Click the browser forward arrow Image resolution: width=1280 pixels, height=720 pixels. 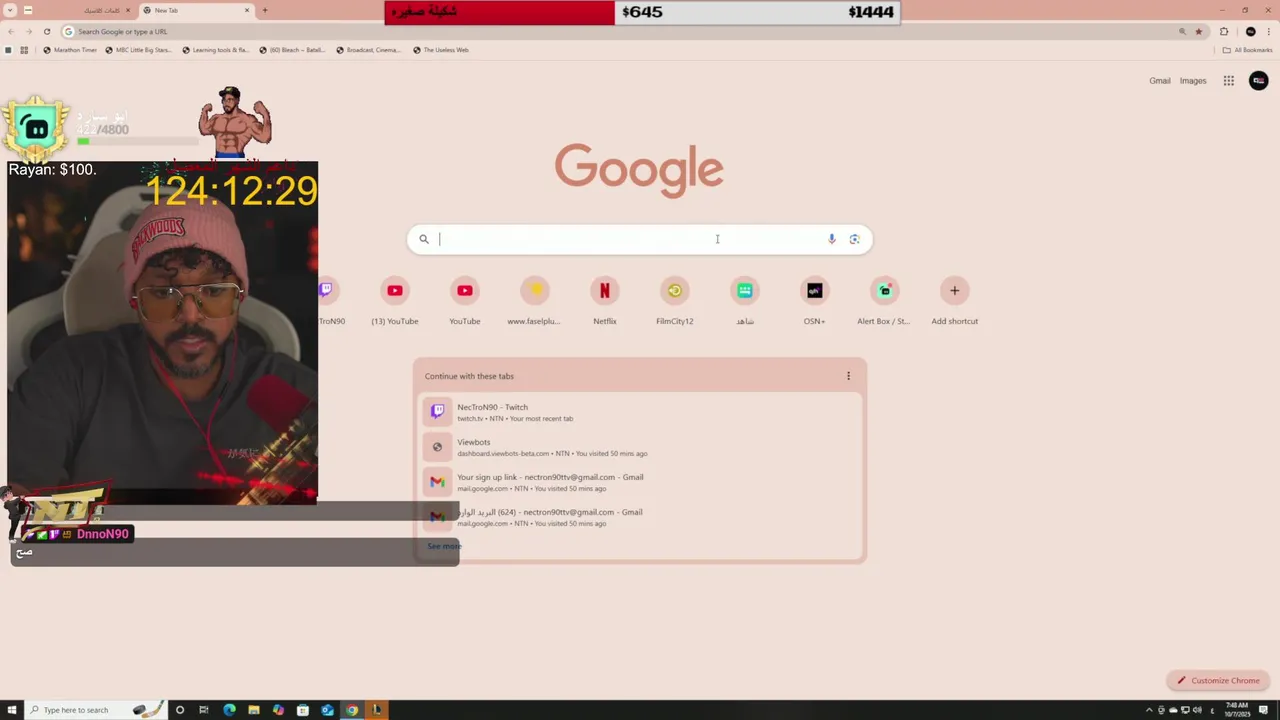(x=28, y=31)
